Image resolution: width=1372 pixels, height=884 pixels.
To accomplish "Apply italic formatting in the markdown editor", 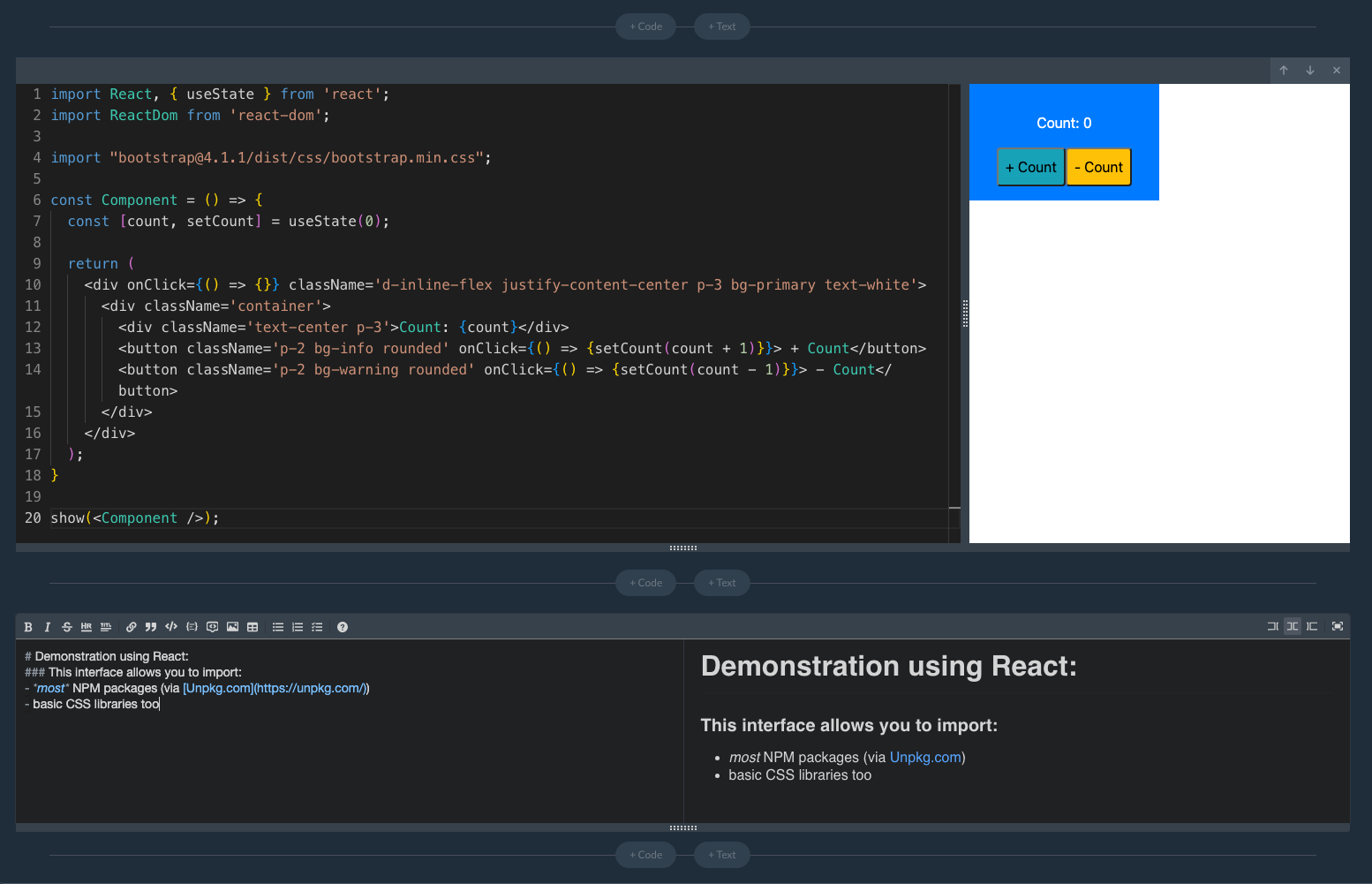I will pyautogui.click(x=48, y=627).
